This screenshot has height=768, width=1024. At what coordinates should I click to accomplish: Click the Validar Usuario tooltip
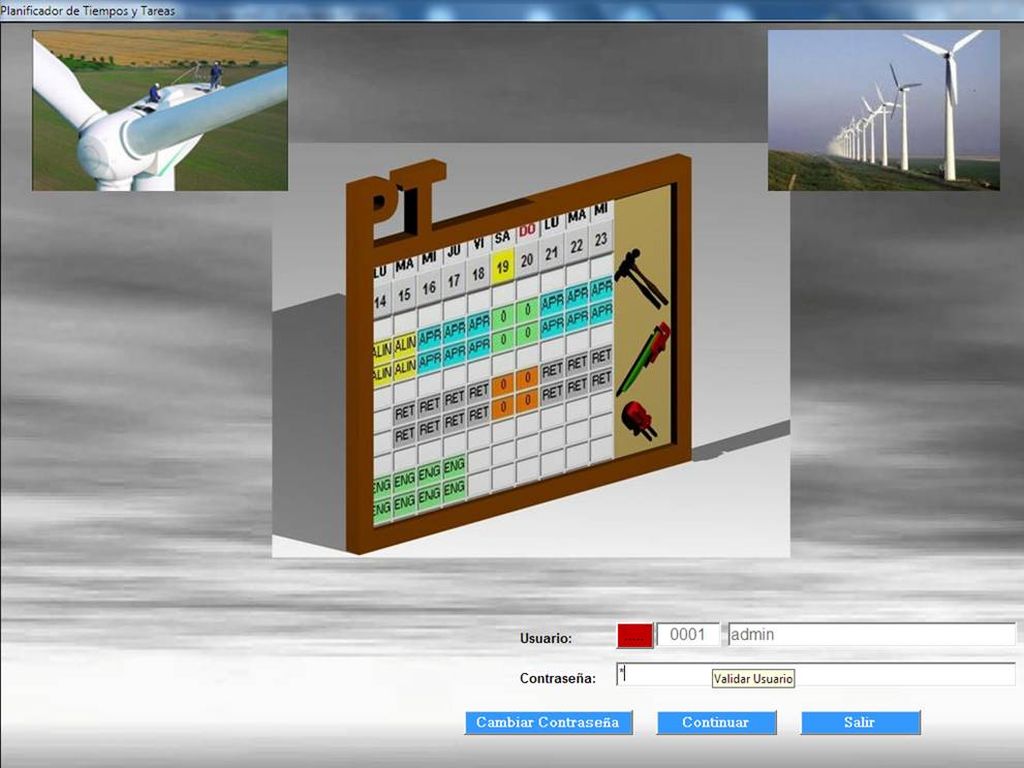point(753,679)
